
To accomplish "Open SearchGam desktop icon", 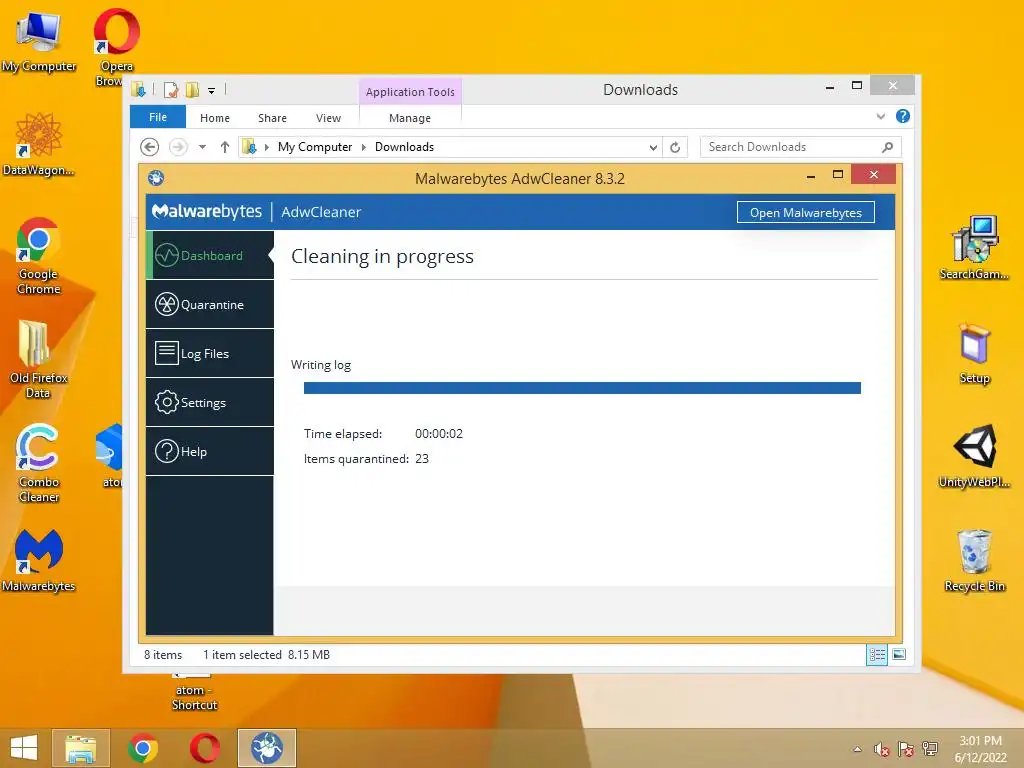I will point(974,248).
